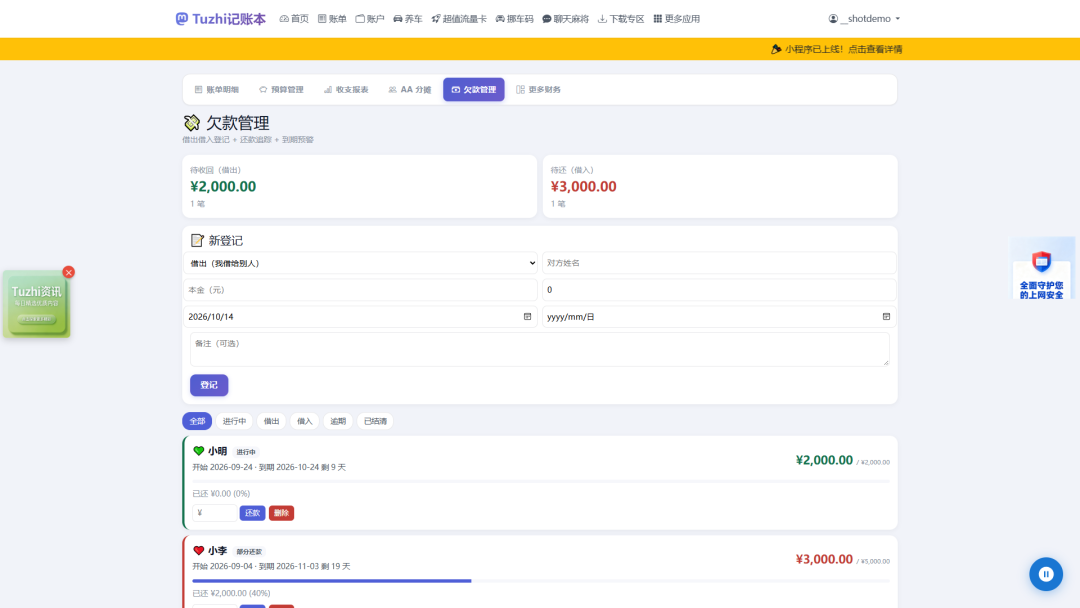Focus the 本金（元）input field
Screen dimensions: 1080x608
360,290
